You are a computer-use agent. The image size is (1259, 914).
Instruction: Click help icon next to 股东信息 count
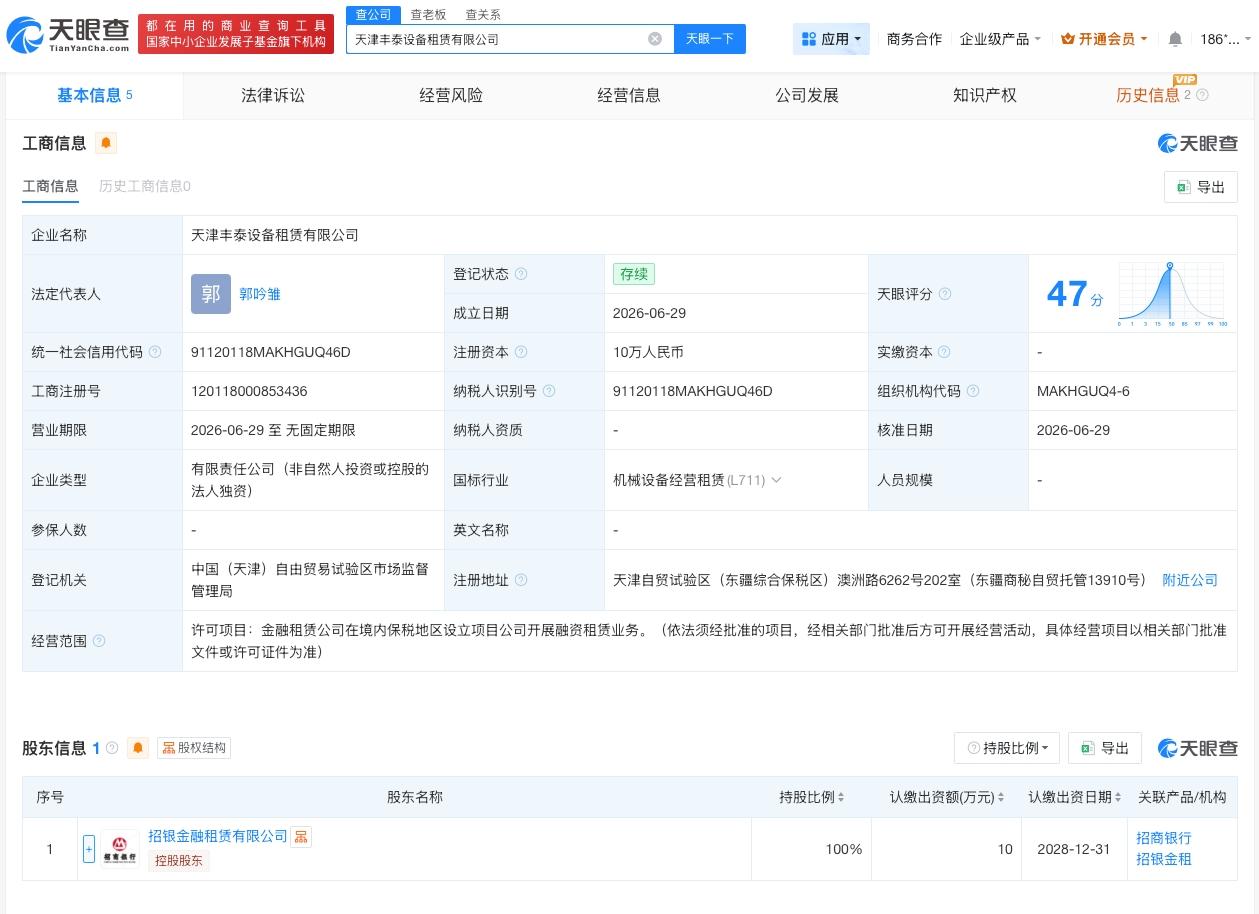(x=112, y=748)
